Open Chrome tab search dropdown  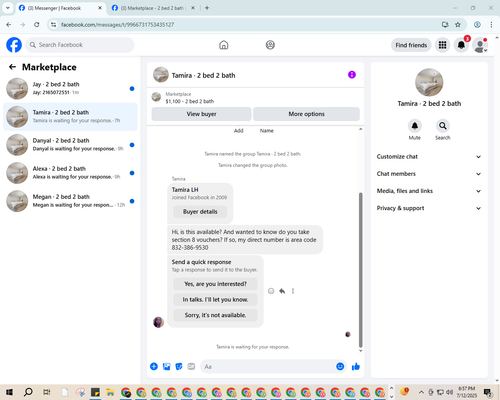(8, 8)
